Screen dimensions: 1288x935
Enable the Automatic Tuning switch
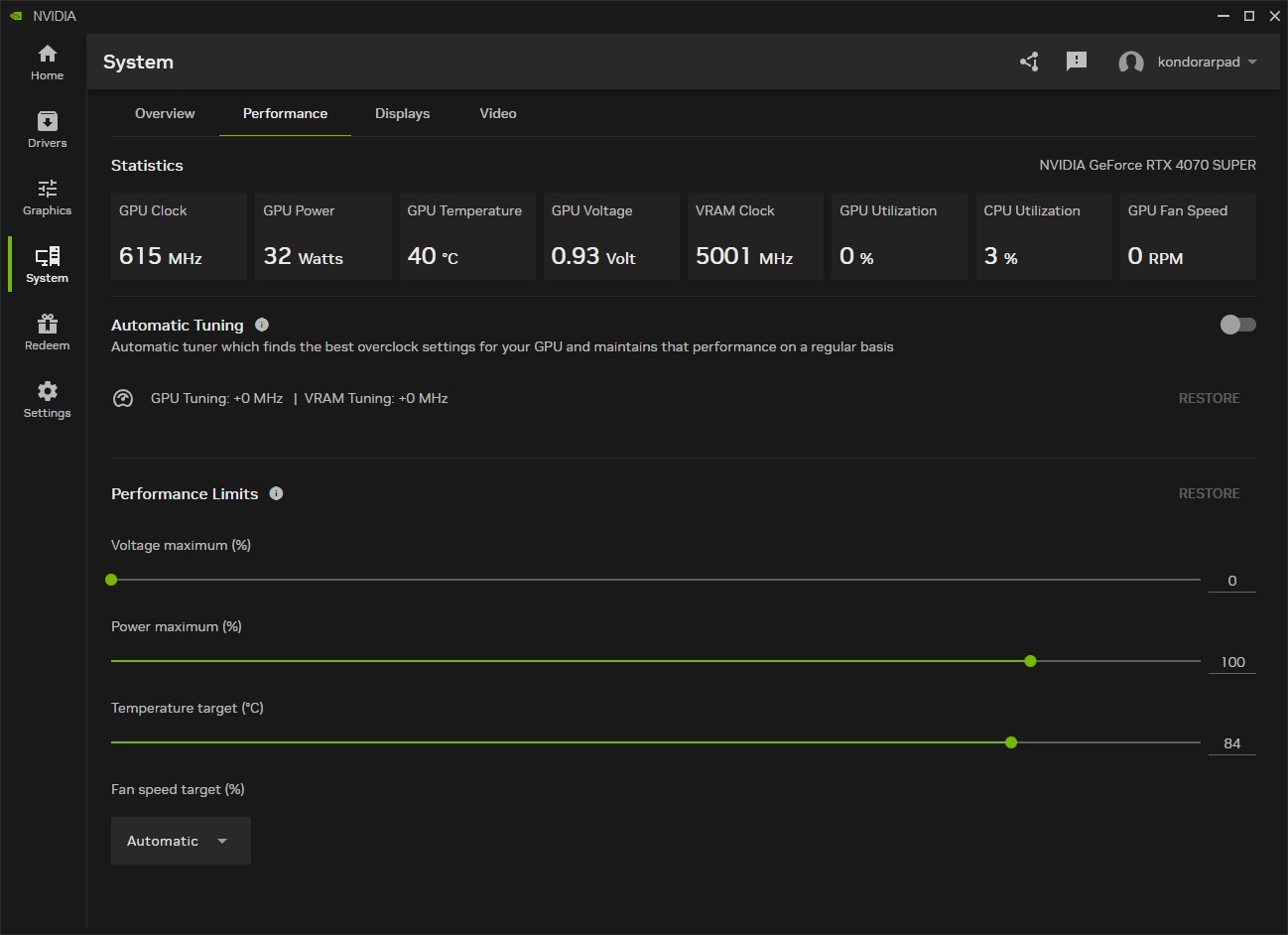pyautogui.click(x=1237, y=325)
